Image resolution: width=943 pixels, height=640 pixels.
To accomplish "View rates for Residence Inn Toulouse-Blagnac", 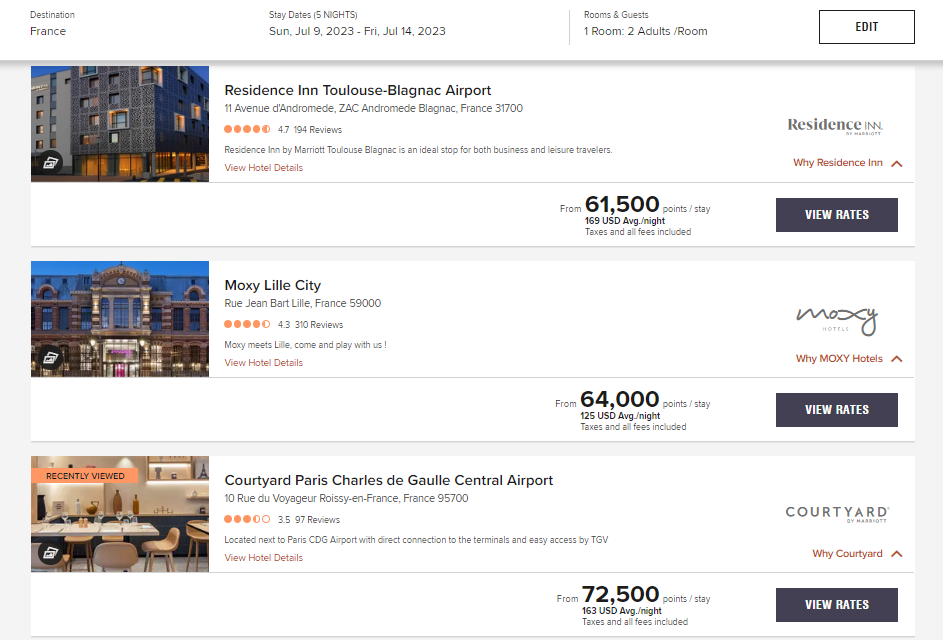I will tap(837, 215).
